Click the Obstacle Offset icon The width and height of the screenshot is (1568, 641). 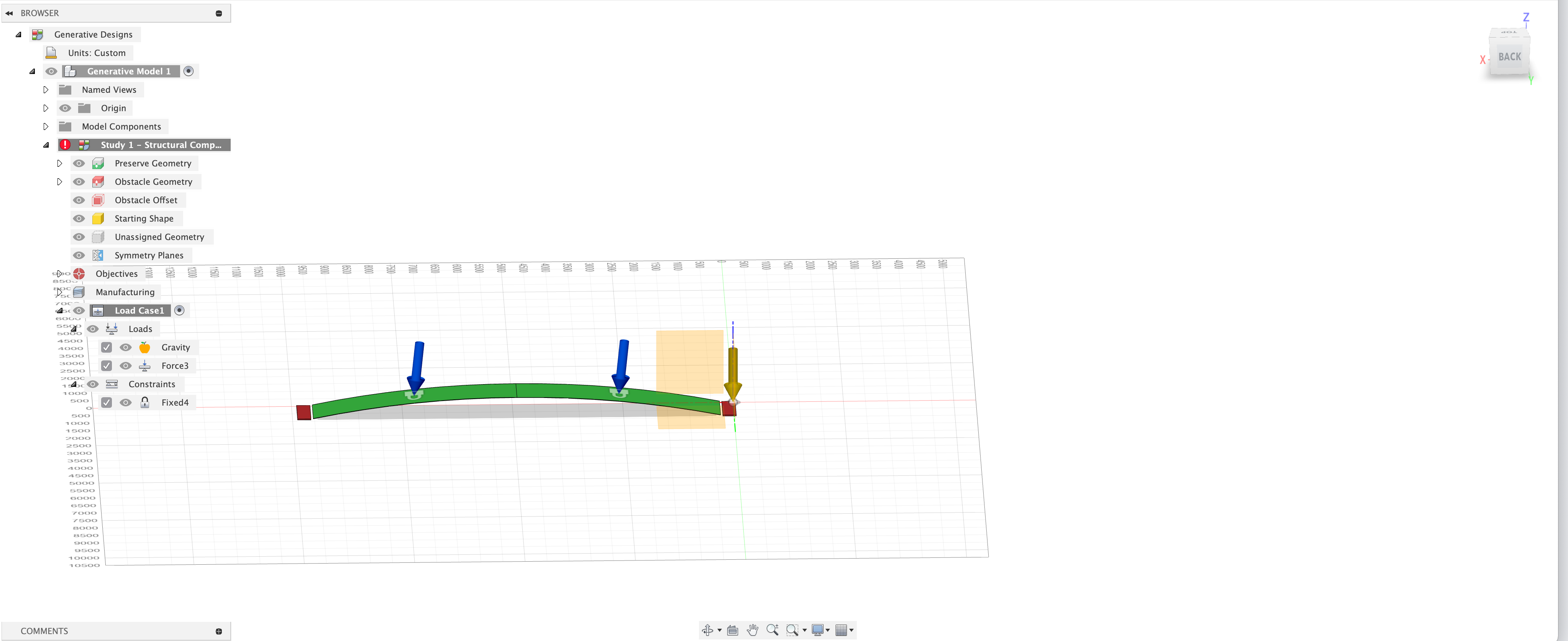click(100, 199)
